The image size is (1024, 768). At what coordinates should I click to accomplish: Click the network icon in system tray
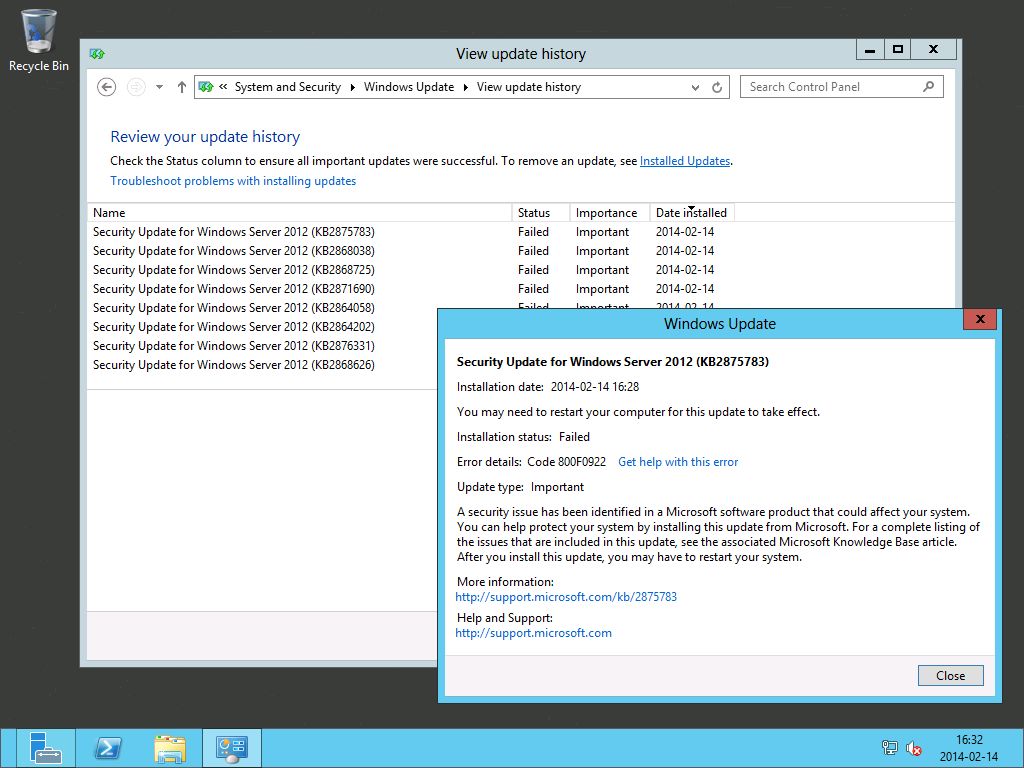coord(889,748)
